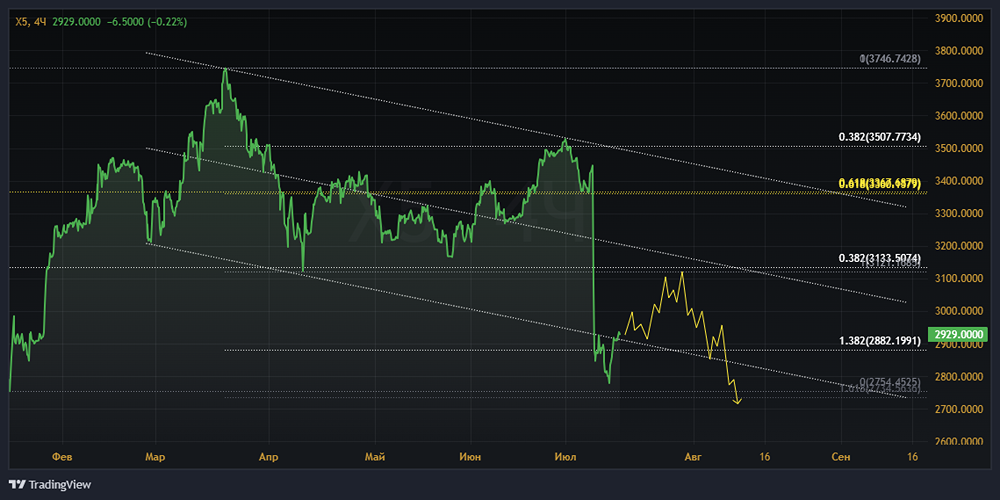Click the TradingView logo icon
Image resolution: width=1000 pixels, height=500 pixels.
pos(17,484)
